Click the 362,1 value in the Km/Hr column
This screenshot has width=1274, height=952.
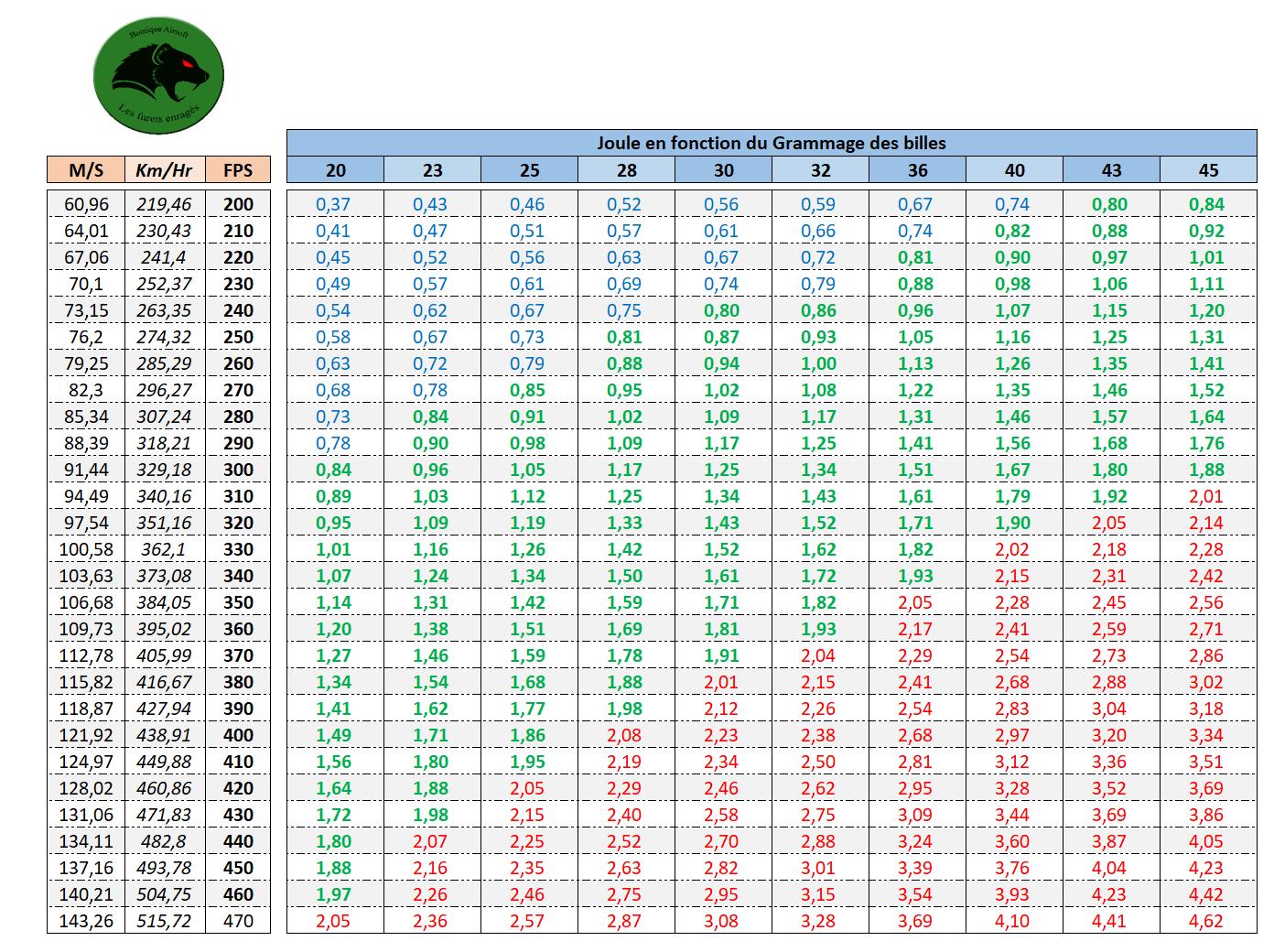click(165, 549)
